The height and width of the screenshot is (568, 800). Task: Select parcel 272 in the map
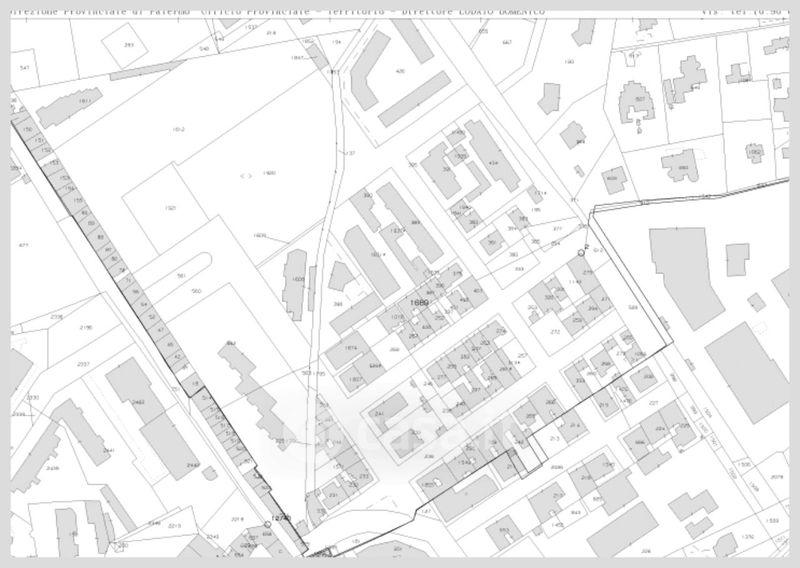(555, 331)
